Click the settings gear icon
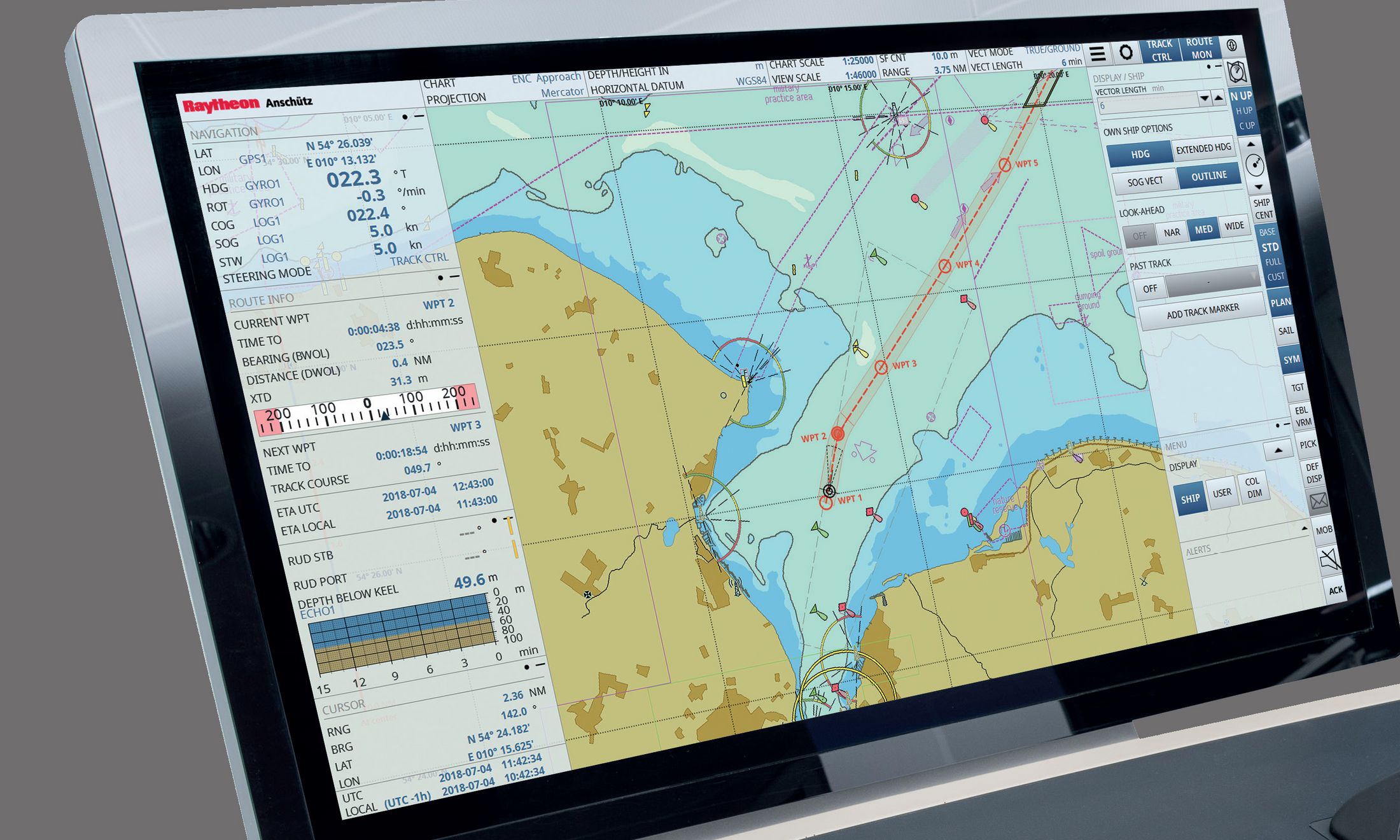The image size is (1400, 840). tap(1126, 53)
